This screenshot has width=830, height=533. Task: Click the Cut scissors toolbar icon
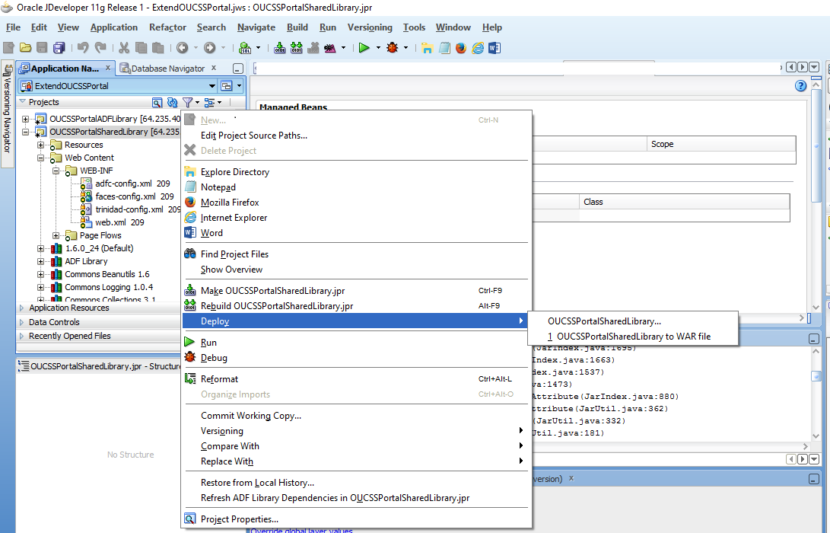(124, 48)
